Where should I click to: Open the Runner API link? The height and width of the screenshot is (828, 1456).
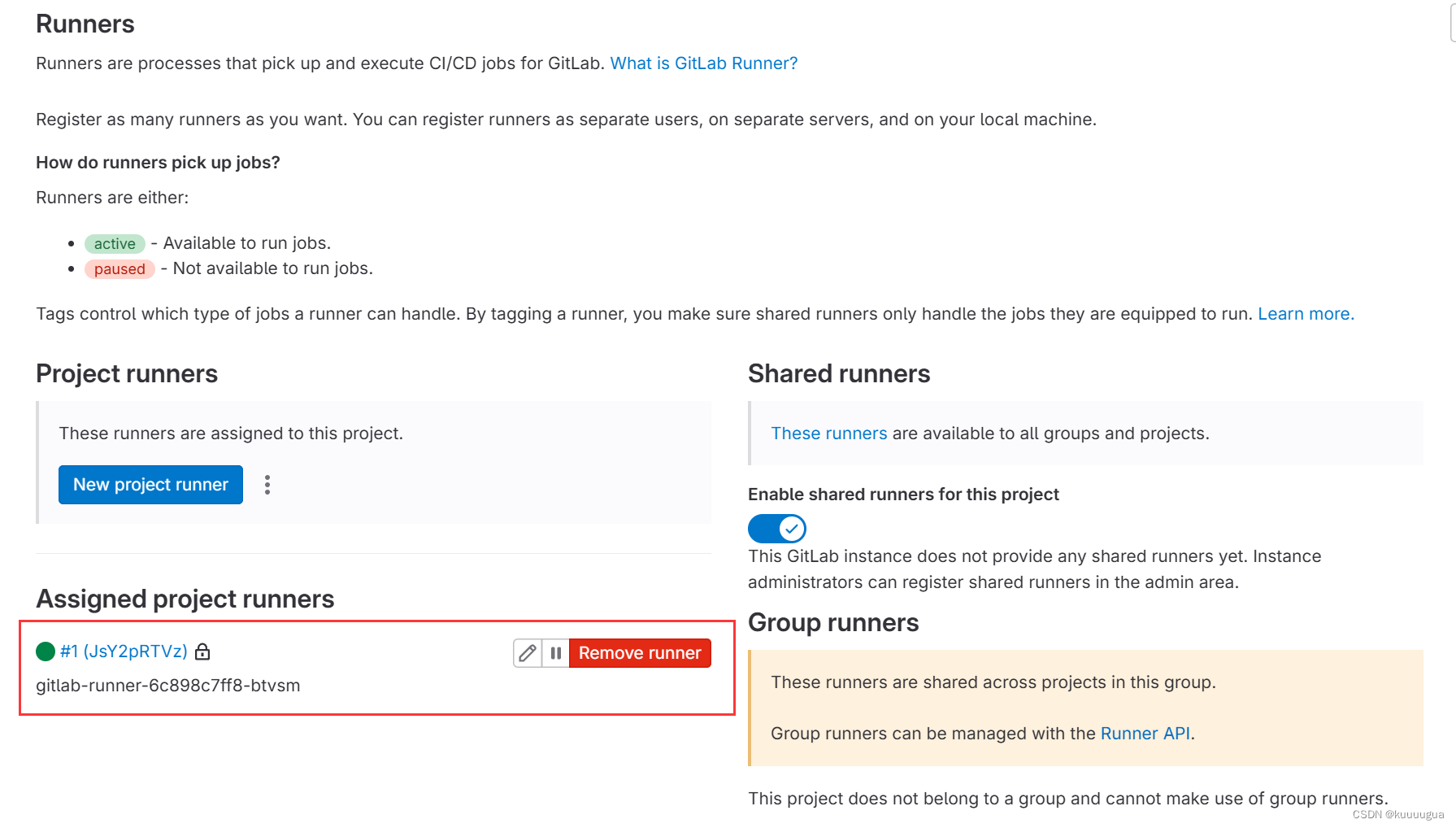point(1145,734)
